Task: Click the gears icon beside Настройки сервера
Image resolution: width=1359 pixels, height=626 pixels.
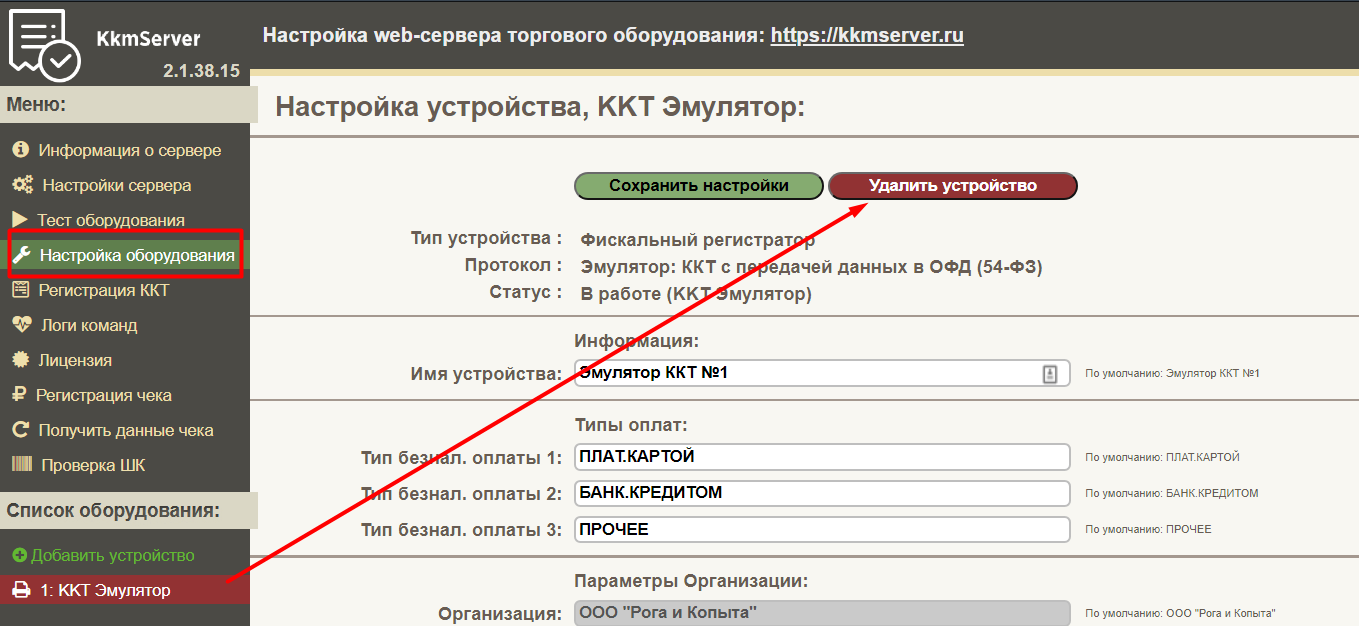Action: 22,185
